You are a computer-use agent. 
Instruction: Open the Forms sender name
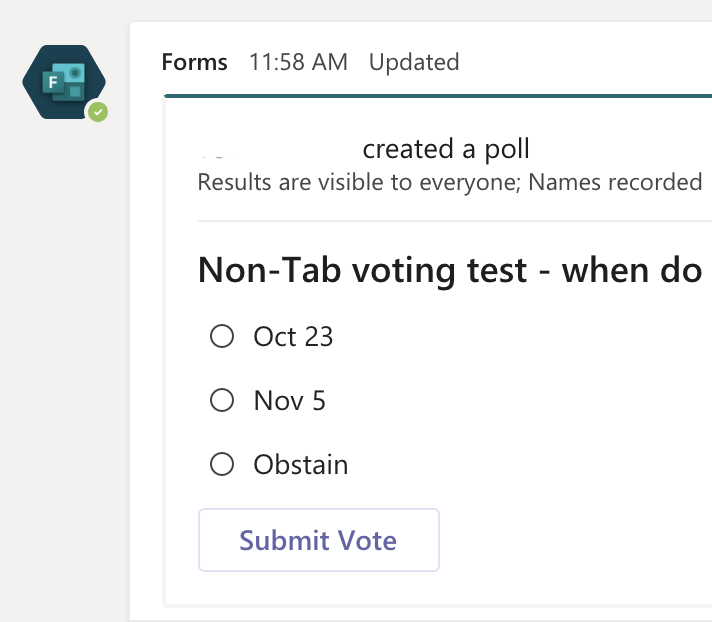[195, 62]
